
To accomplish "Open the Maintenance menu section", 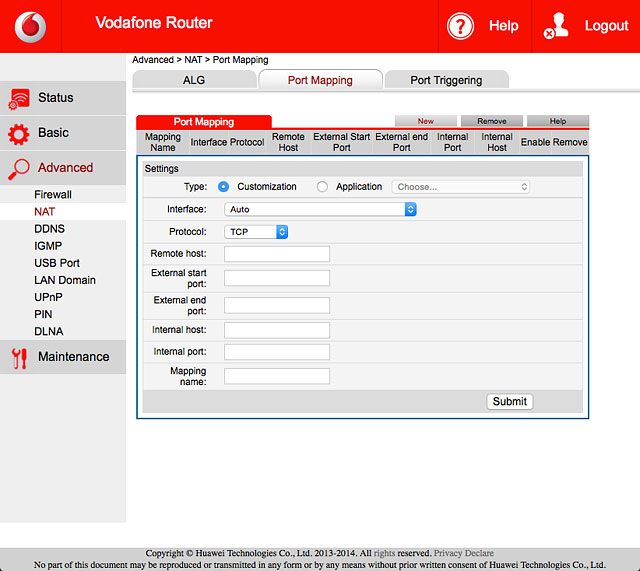I will tap(63, 357).
